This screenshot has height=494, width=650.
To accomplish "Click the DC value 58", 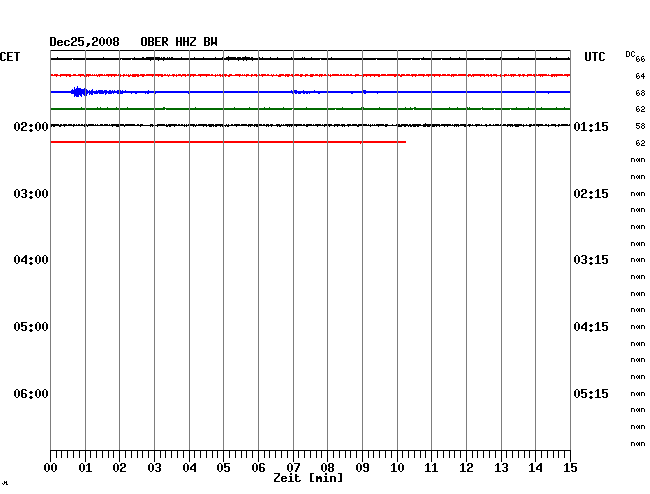I will (x=640, y=126).
